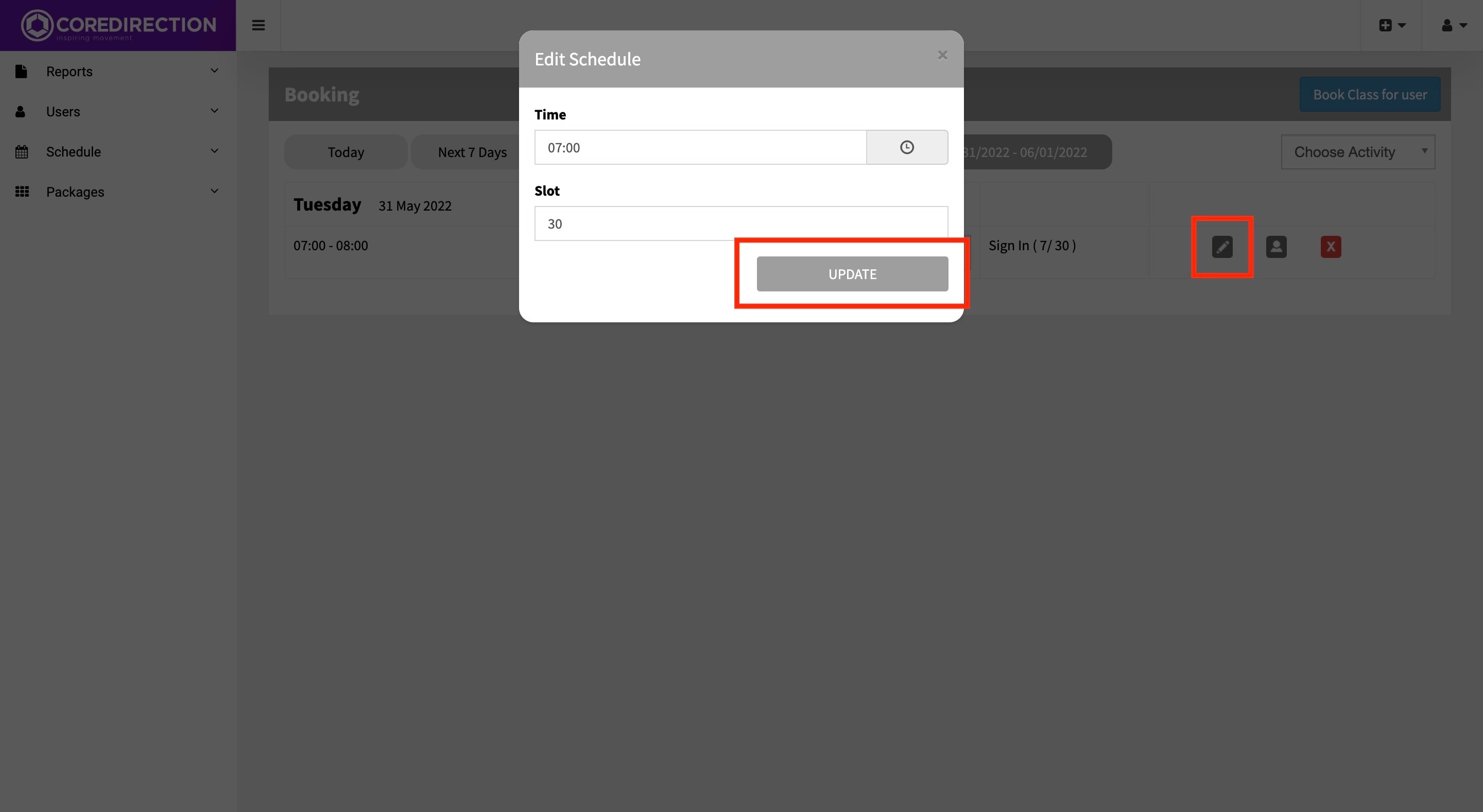
Task: Click the Users chevron arrow
Action: click(x=214, y=111)
